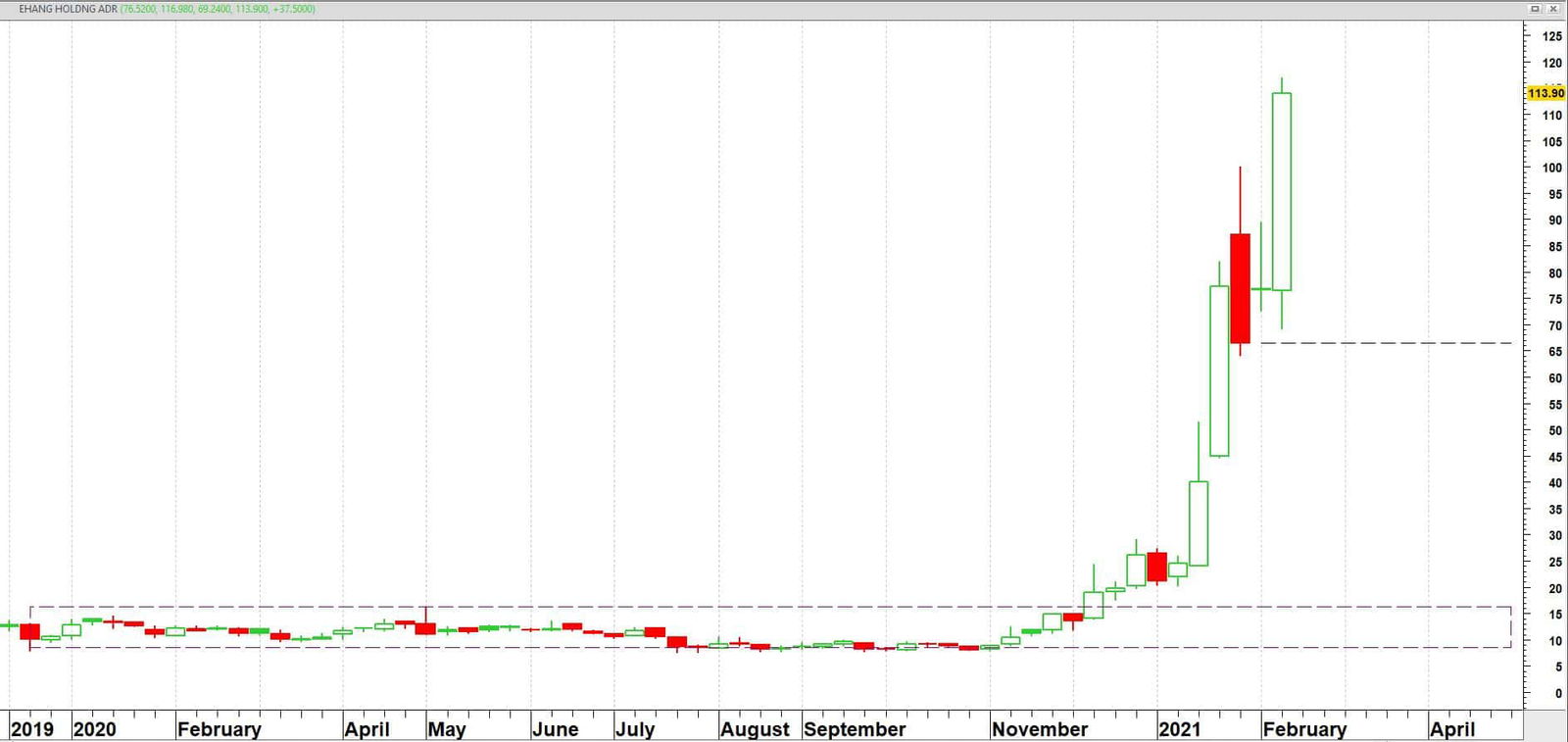Click the 100 price axis label
The height and width of the screenshot is (742, 1568).
point(1552,168)
